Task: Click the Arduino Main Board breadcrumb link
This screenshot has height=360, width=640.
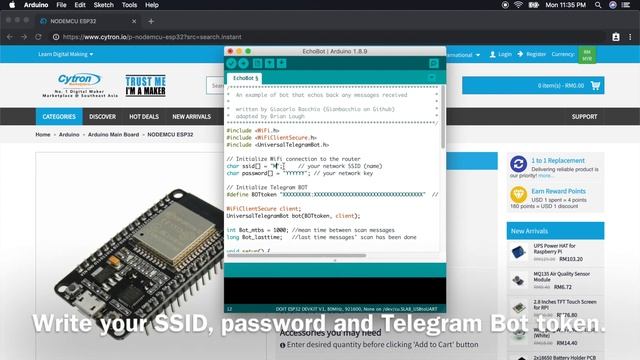Action: [113, 134]
